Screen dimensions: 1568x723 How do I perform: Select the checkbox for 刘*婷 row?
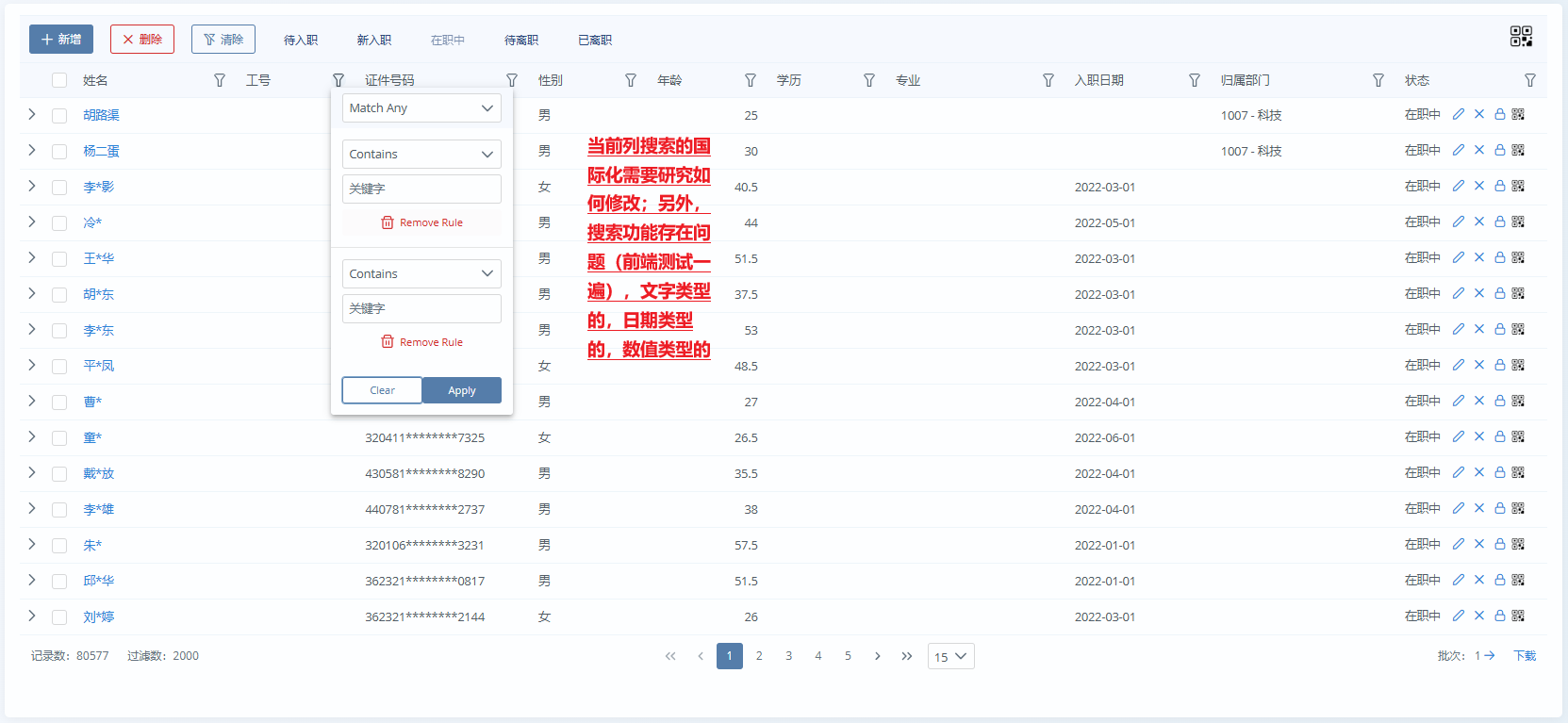coord(59,616)
